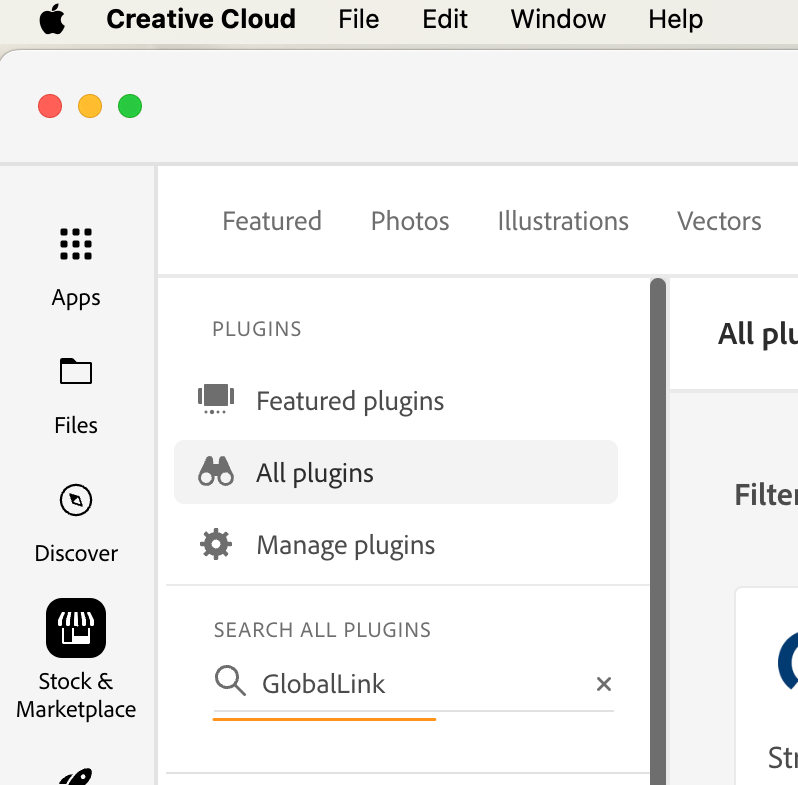Click the binoculars All plugins icon
This screenshot has width=798, height=785.
[x=216, y=471]
